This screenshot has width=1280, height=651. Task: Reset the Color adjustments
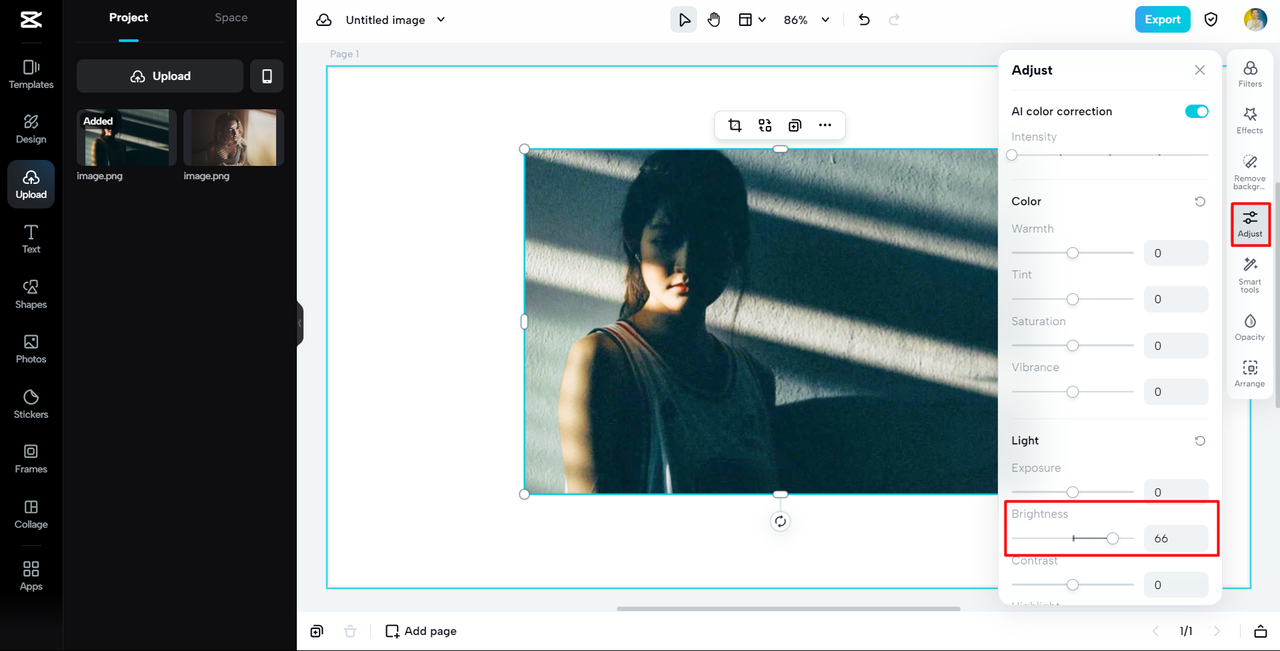coord(1199,201)
